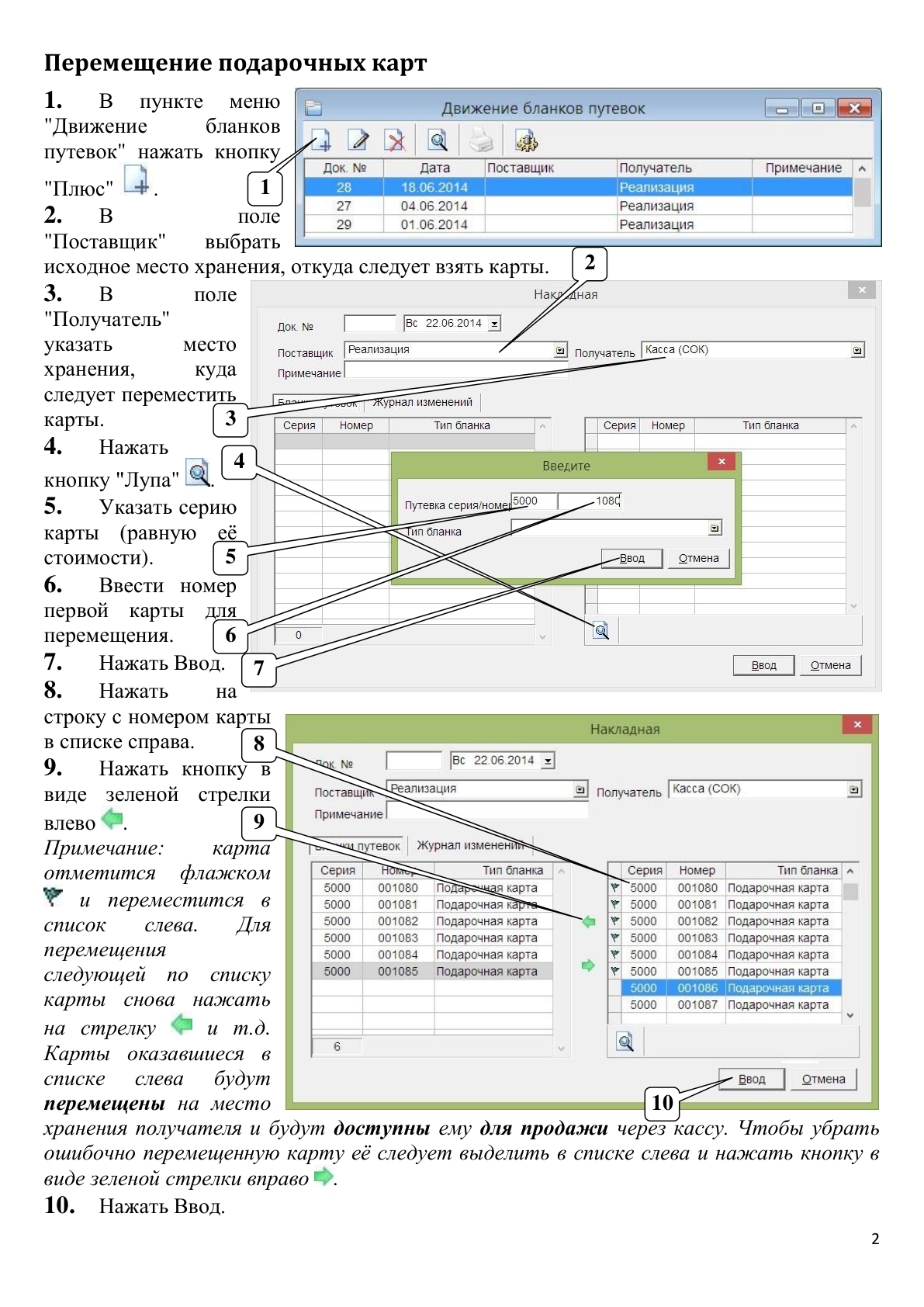This screenshot has height=1307, width=924.
Task: Switch to Журнал изменений tab in lower Накладная
Action: 470,845
